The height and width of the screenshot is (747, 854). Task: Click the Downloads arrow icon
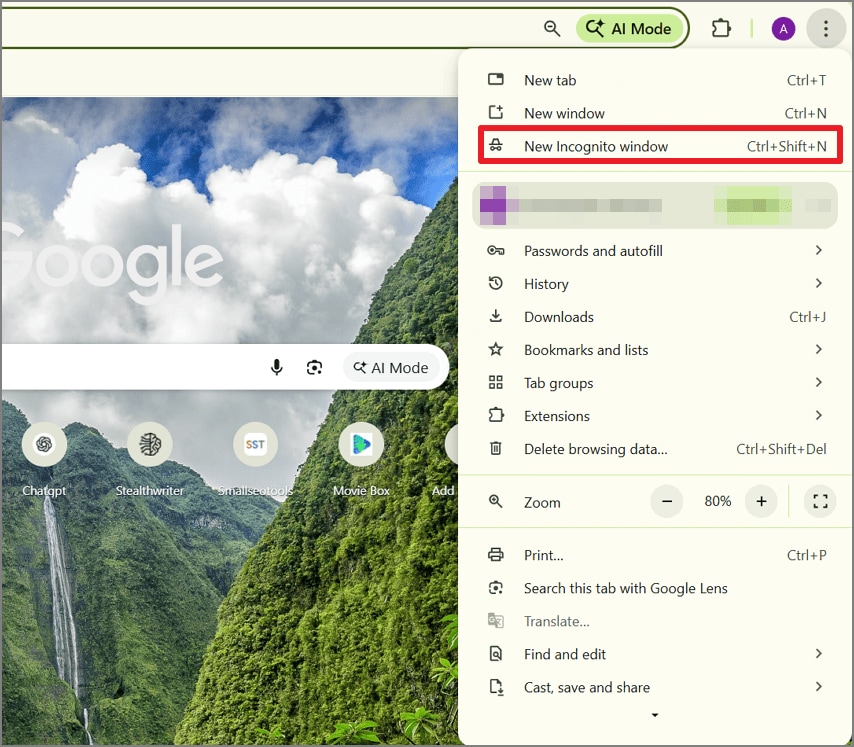pyautogui.click(x=496, y=316)
